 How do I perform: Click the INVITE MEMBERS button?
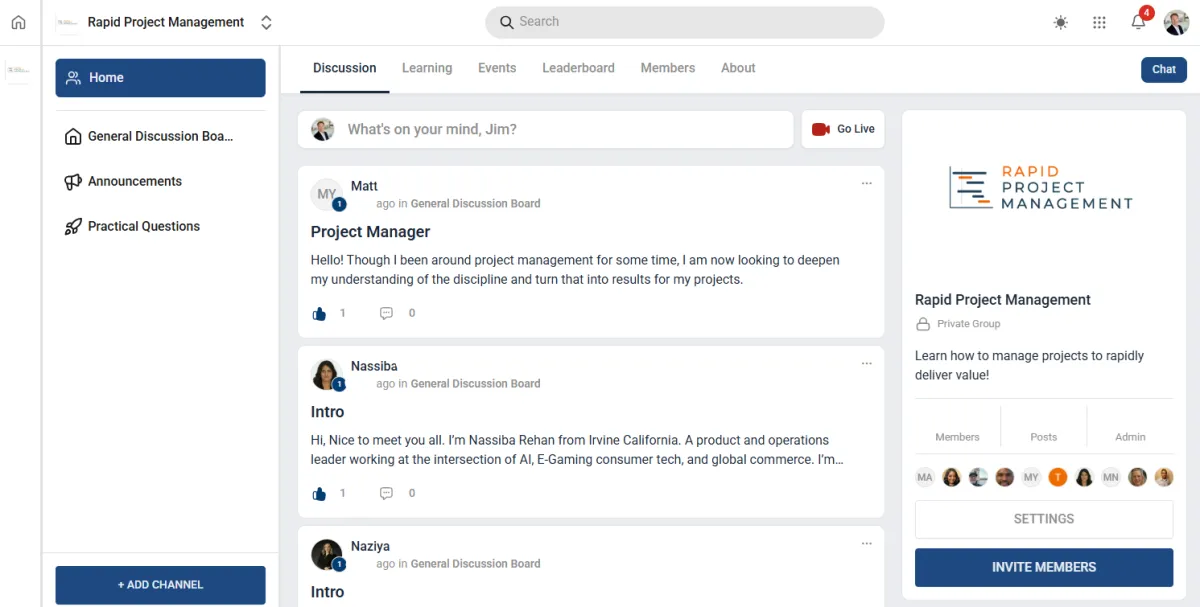pos(1044,567)
